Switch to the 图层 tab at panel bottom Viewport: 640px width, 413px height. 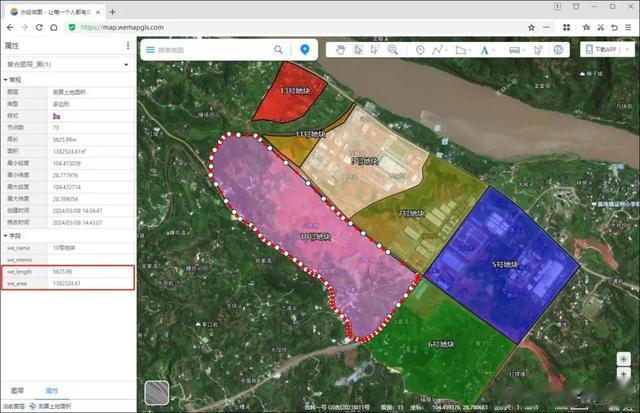[x=17, y=391]
